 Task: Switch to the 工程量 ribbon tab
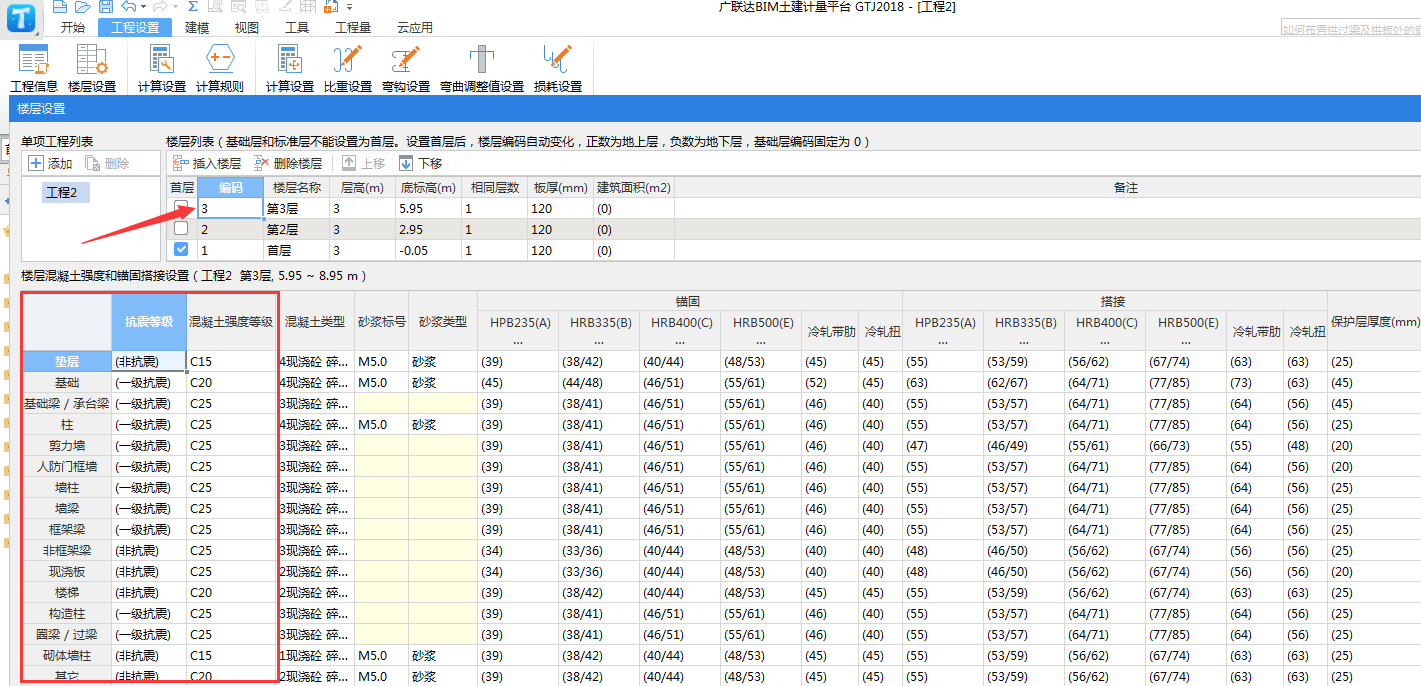coord(353,28)
